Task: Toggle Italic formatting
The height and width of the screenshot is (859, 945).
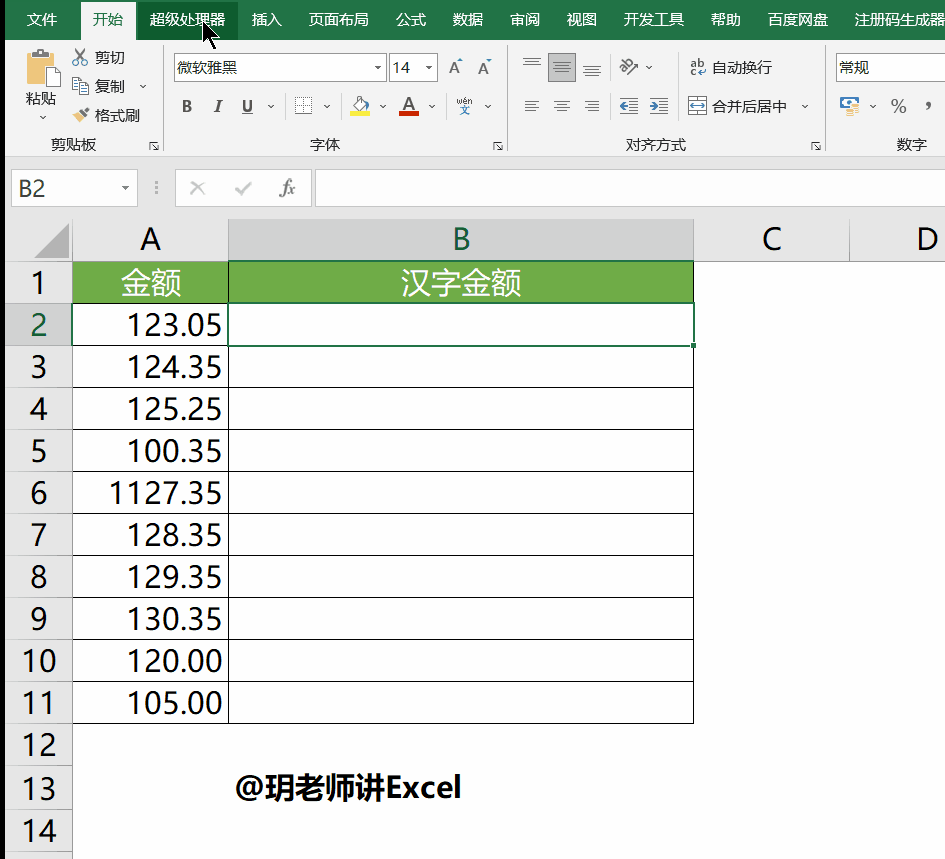Action: (218, 107)
